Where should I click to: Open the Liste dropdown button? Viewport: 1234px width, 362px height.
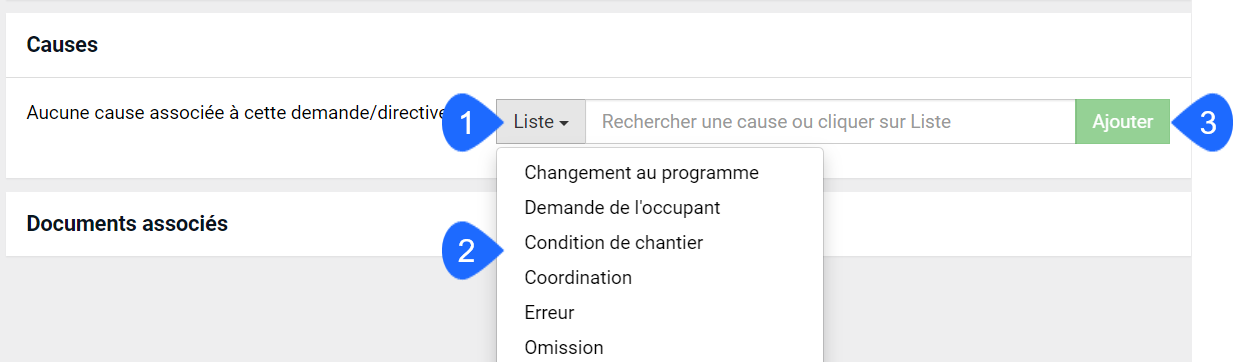click(541, 122)
